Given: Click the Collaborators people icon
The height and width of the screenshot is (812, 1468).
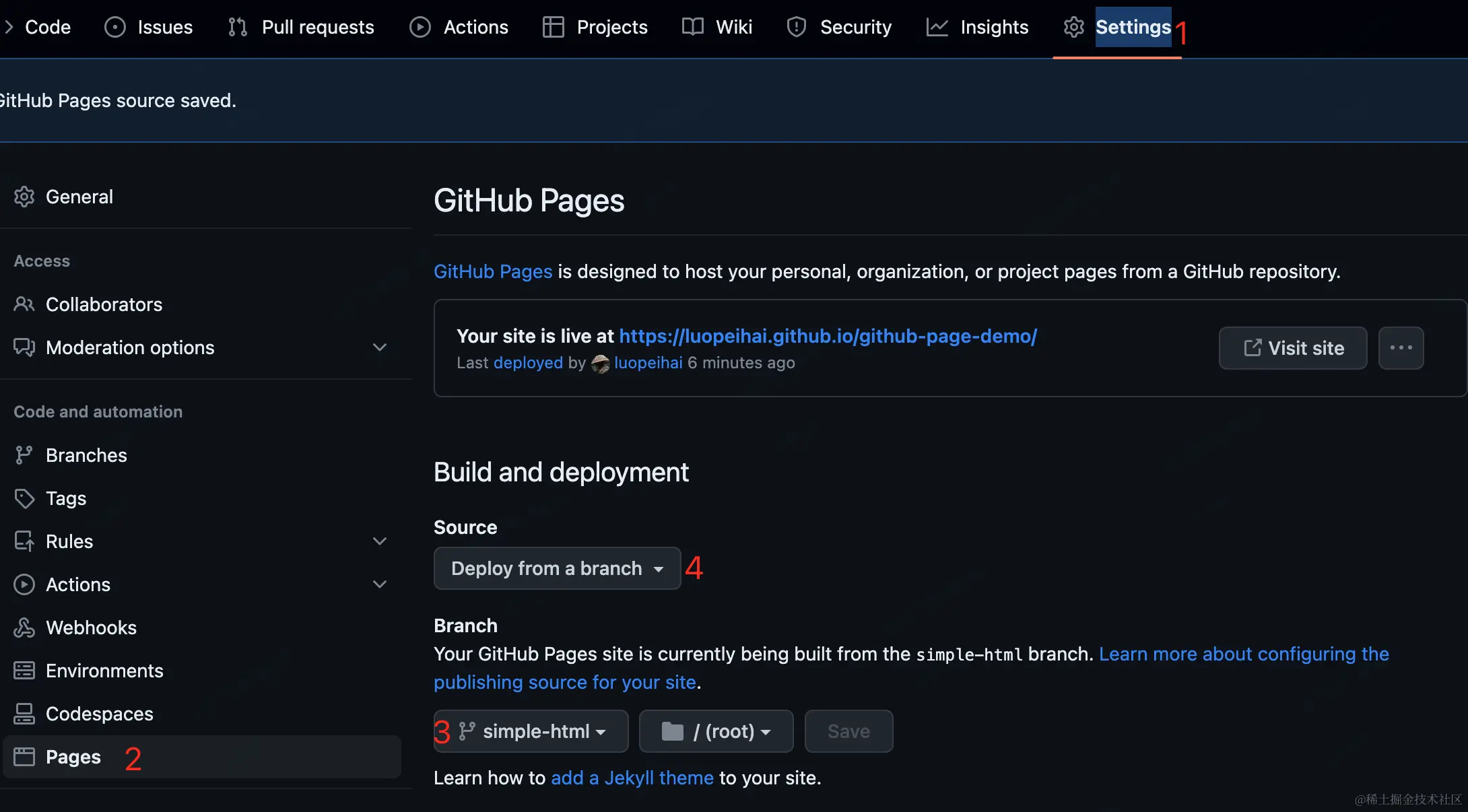Looking at the screenshot, I should coord(24,304).
